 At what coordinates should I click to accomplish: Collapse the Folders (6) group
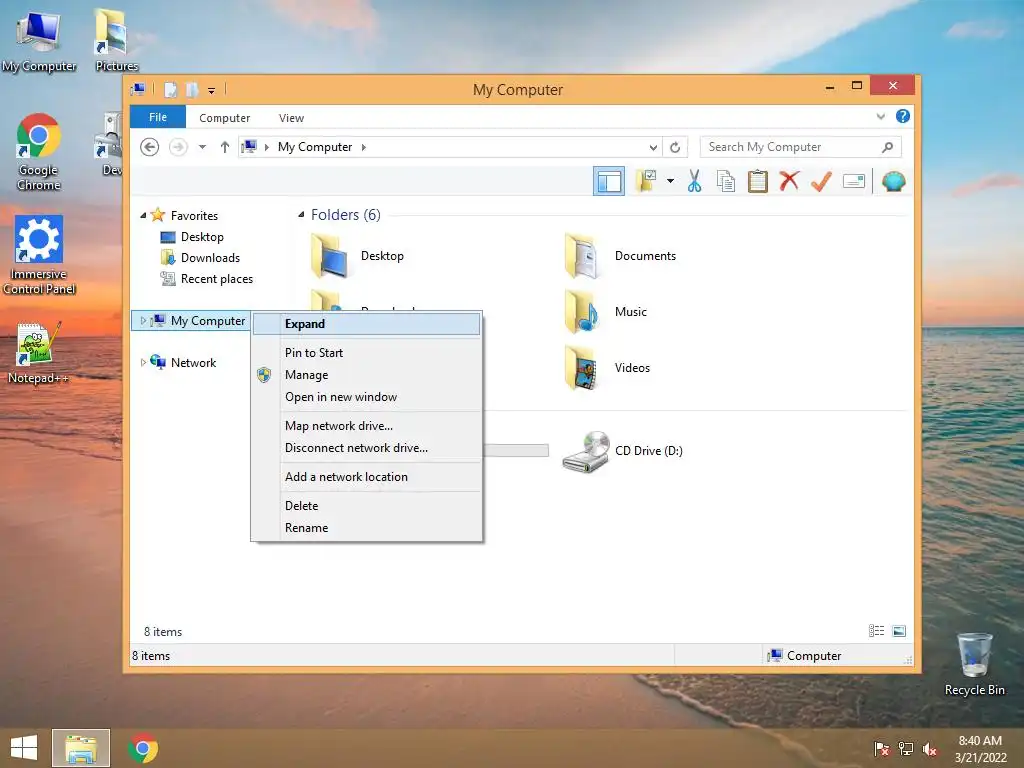pos(301,215)
